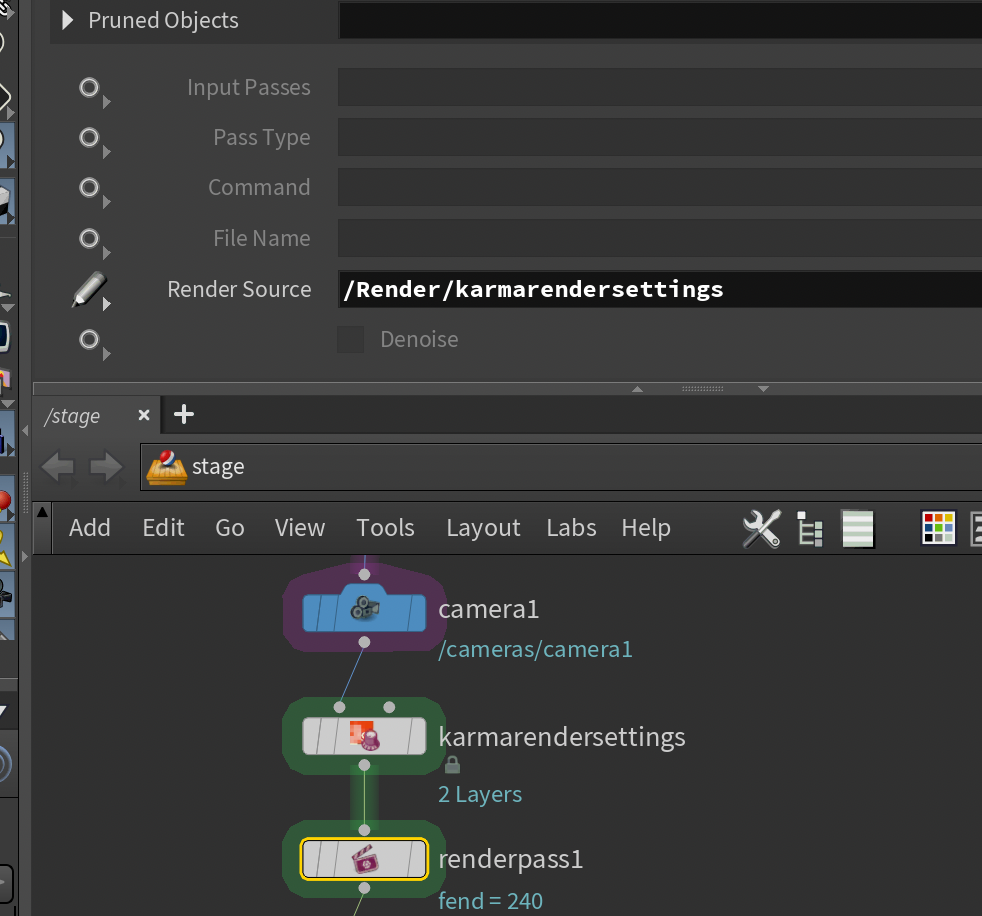
Task: Open the color palette icon
Action: (938, 528)
